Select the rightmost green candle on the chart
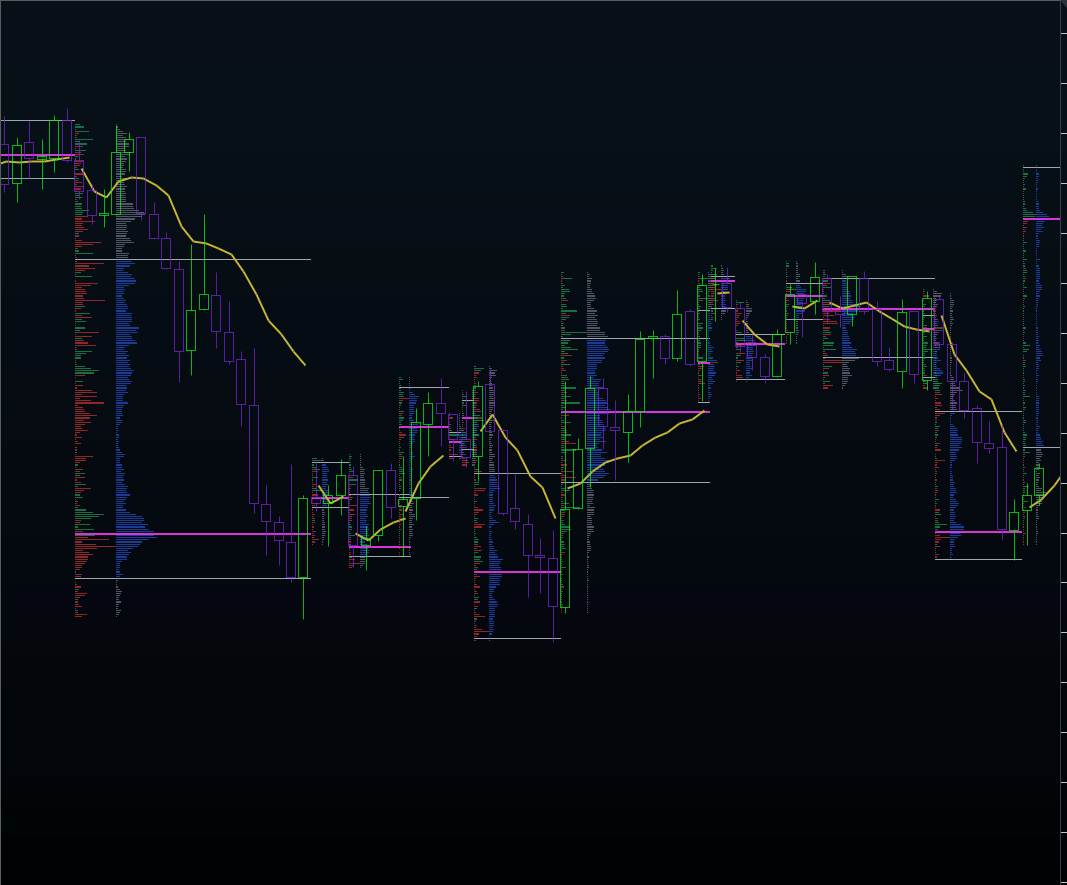1067x885 pixels. 1038,482
